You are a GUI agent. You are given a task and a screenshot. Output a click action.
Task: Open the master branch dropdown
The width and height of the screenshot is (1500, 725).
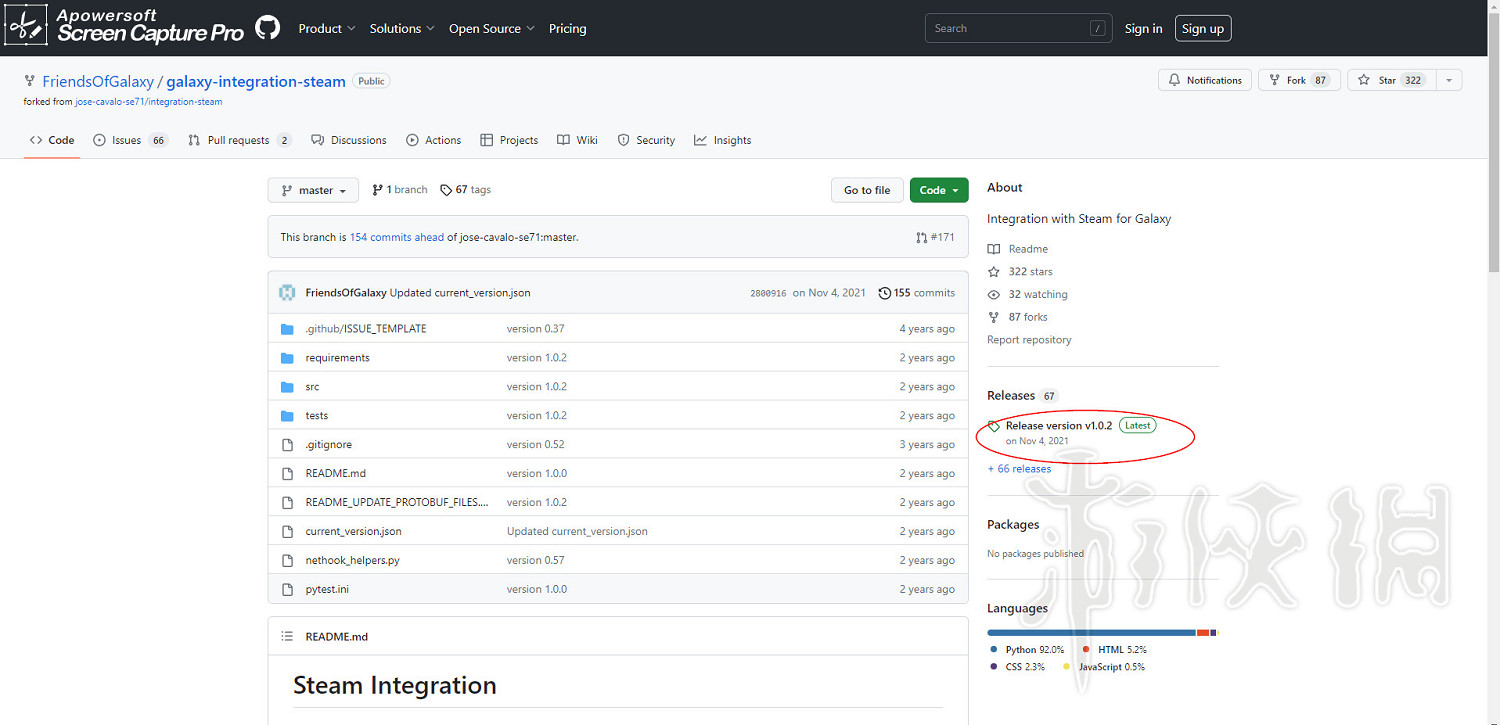(x=313, y=190)
